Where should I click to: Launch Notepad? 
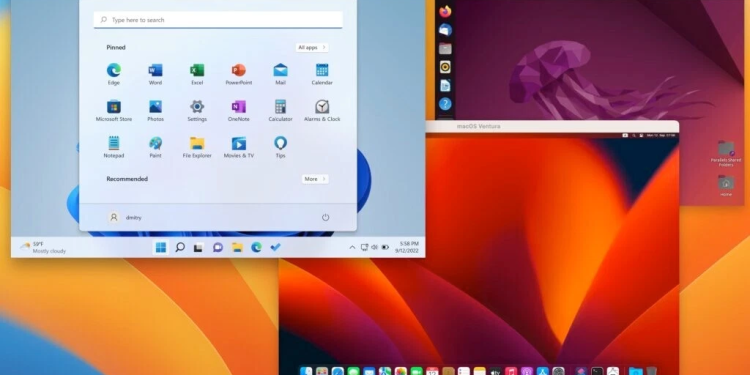(114, 147)
